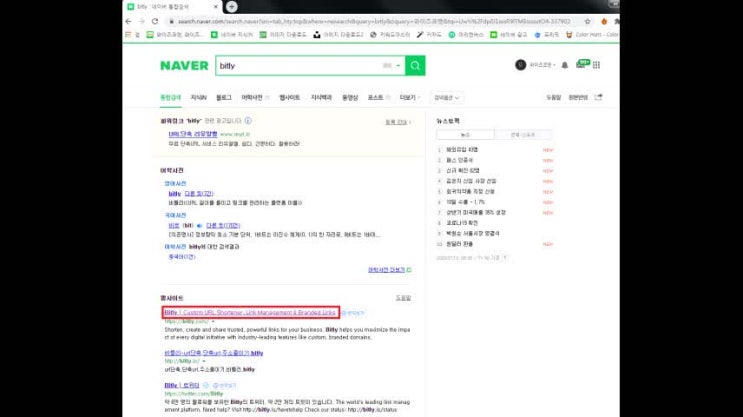Expand the 더보기 more tabs menu
743x417 pixels.
point(409,97)
